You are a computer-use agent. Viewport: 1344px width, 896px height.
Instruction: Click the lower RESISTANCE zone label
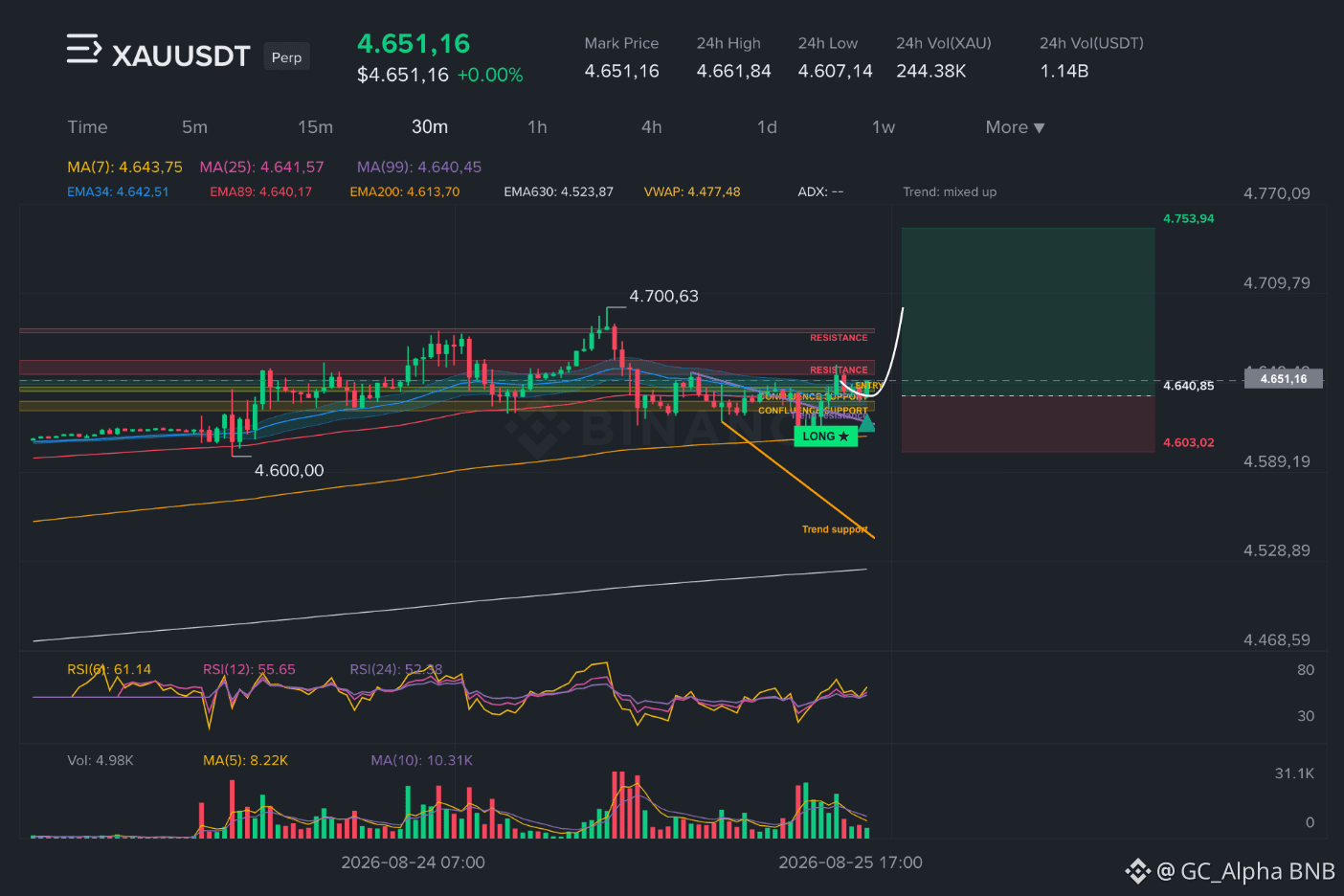point(839,370)
